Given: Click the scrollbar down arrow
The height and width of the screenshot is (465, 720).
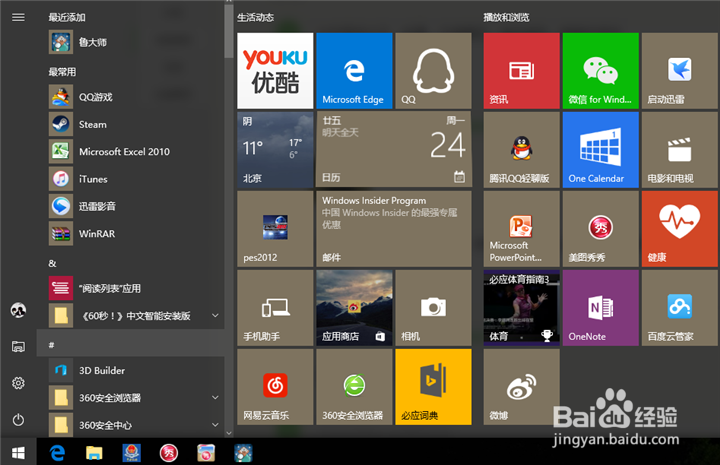Looking at the screenshot, I should tap(229, 432).
